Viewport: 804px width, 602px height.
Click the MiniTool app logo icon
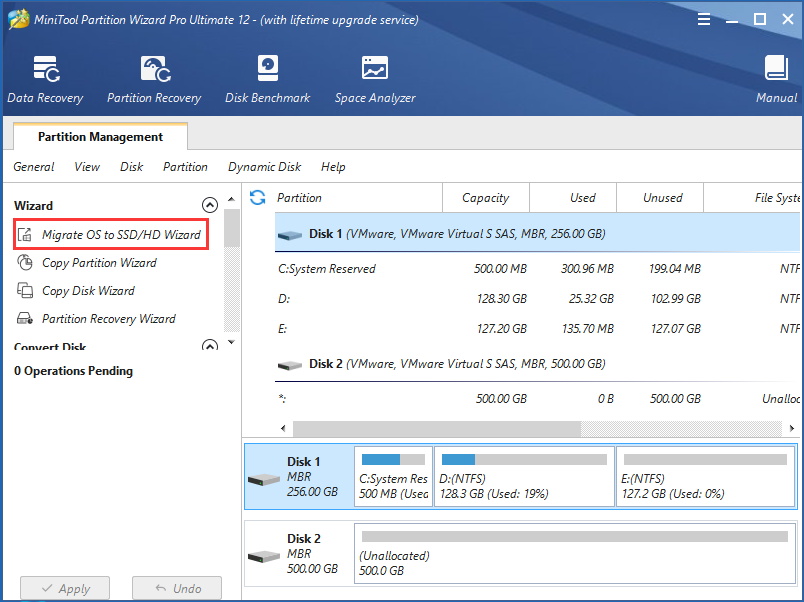click(18, 19)
